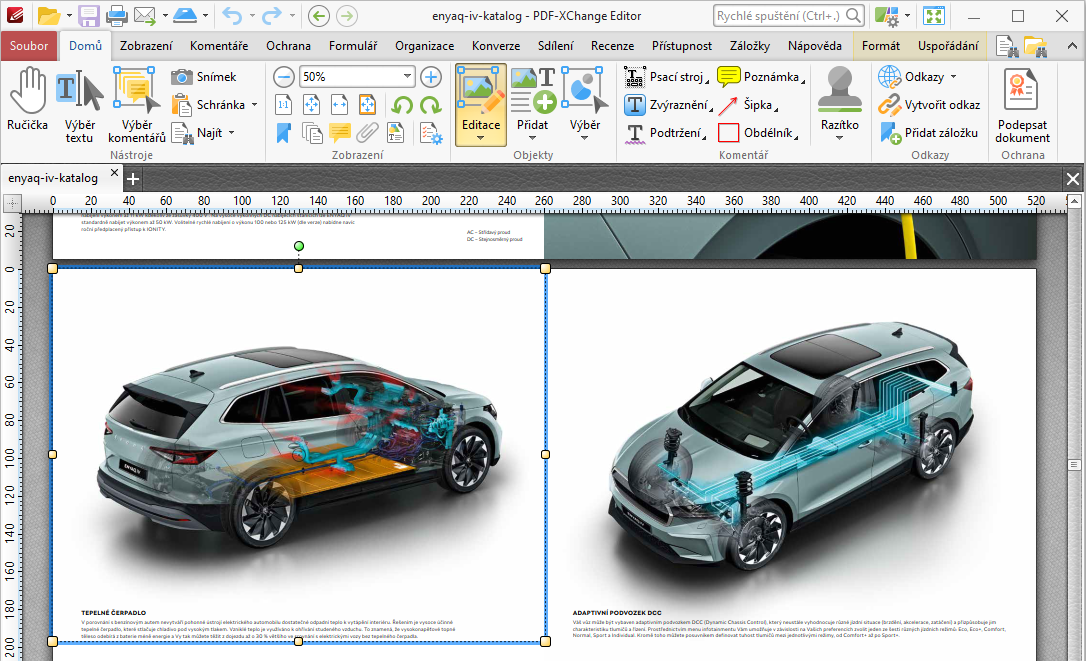
Task: Click the vertical scrollbar up arrow
Action: pyautogui.click(x=1074, y=202)
